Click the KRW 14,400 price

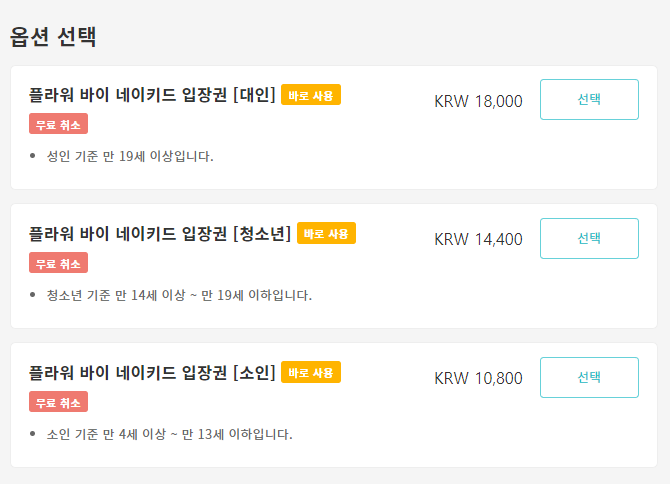(x=478, y=239)
